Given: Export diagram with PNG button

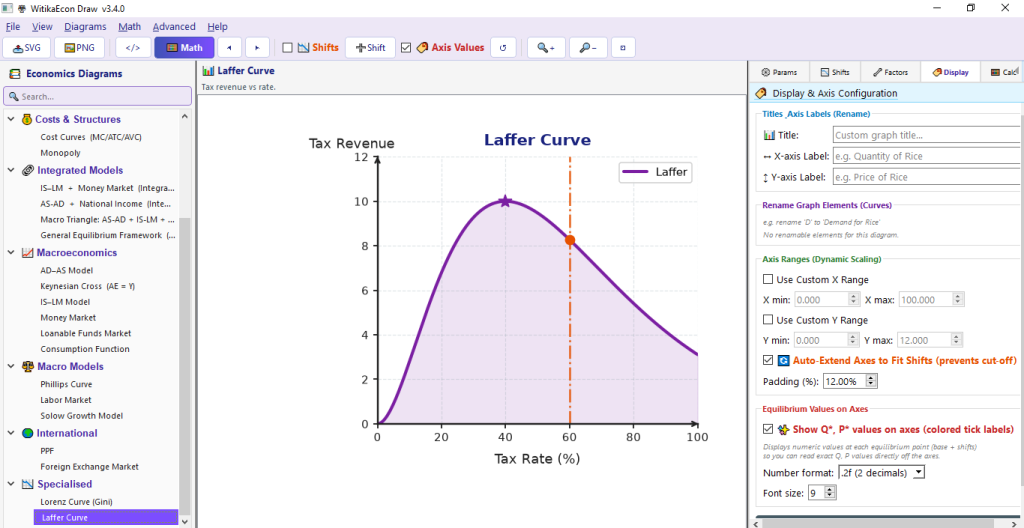Looking at the screenshot, I should tap(80, 48).
